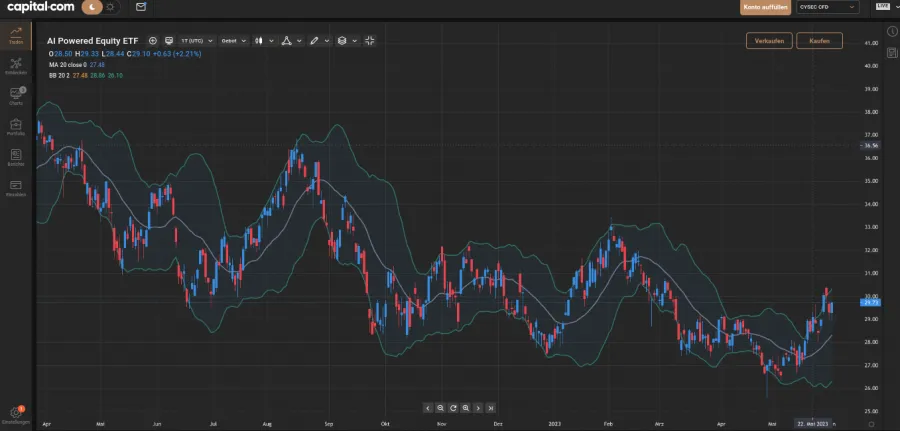
Task: Open the Portfolio sidebar section
Action: click(x=16, y=127)
